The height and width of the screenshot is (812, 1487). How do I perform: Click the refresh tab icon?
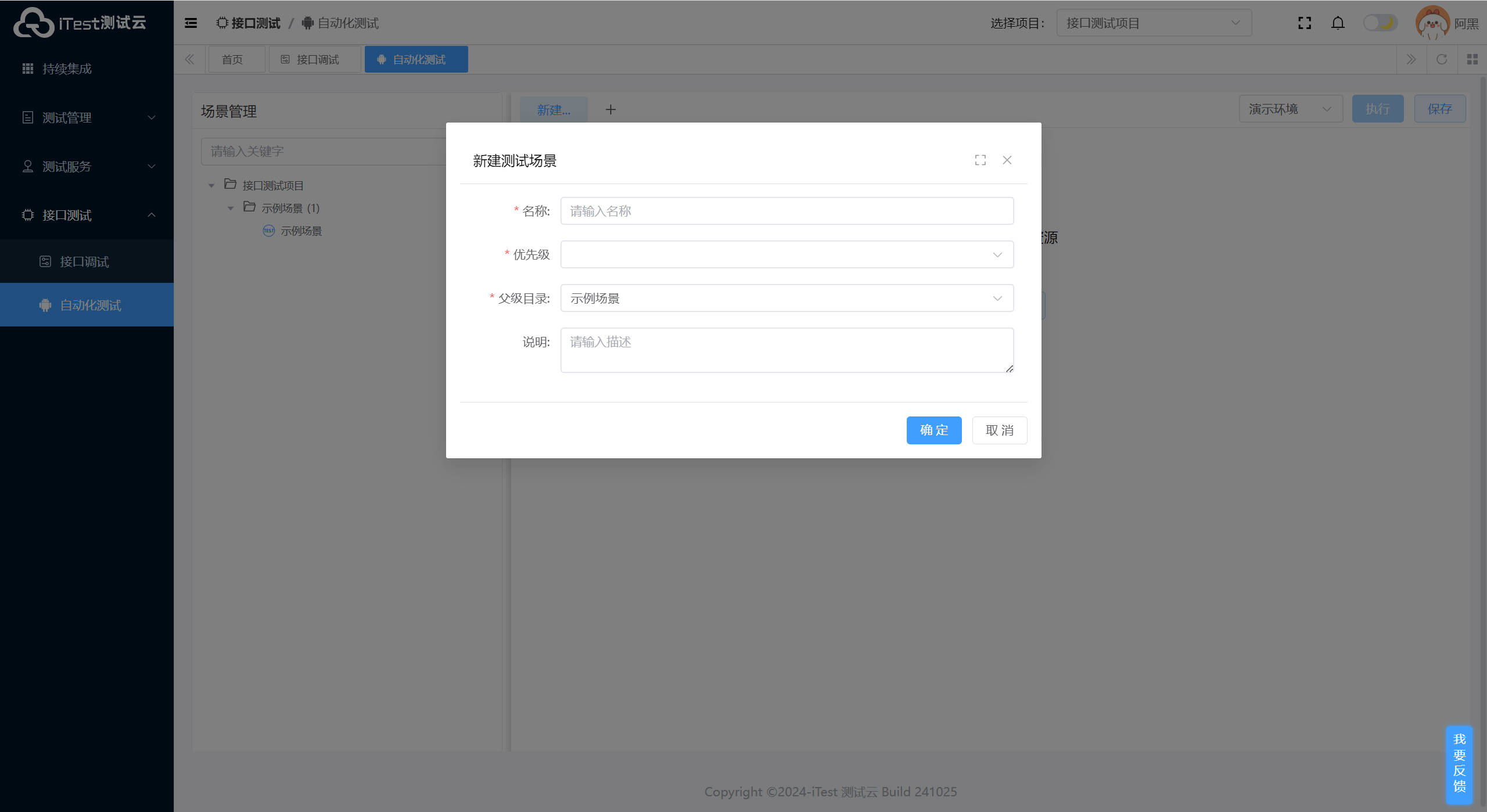point(1442,59)
